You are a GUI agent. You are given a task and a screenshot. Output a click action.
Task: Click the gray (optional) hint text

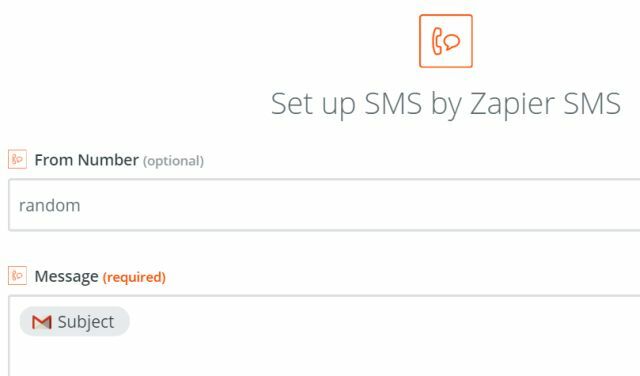(173, 161)
